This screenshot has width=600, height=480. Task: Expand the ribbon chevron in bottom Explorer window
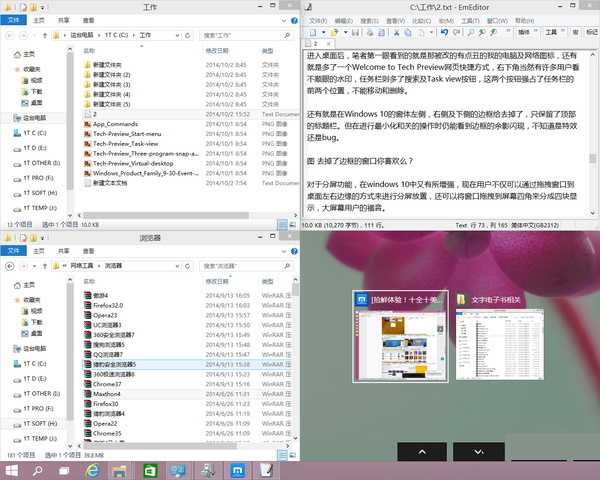click(x=284, y=251)
